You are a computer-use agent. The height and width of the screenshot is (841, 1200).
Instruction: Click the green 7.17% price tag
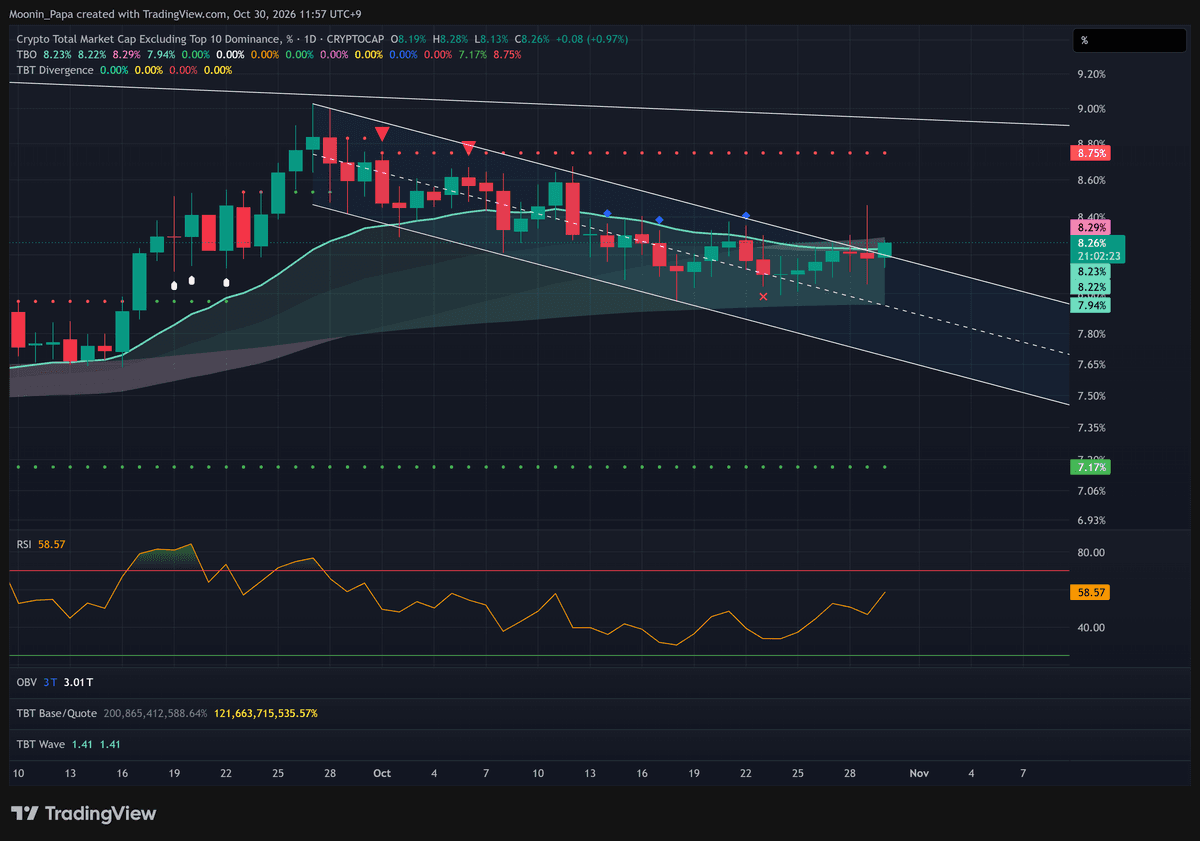coord(1090,467)
